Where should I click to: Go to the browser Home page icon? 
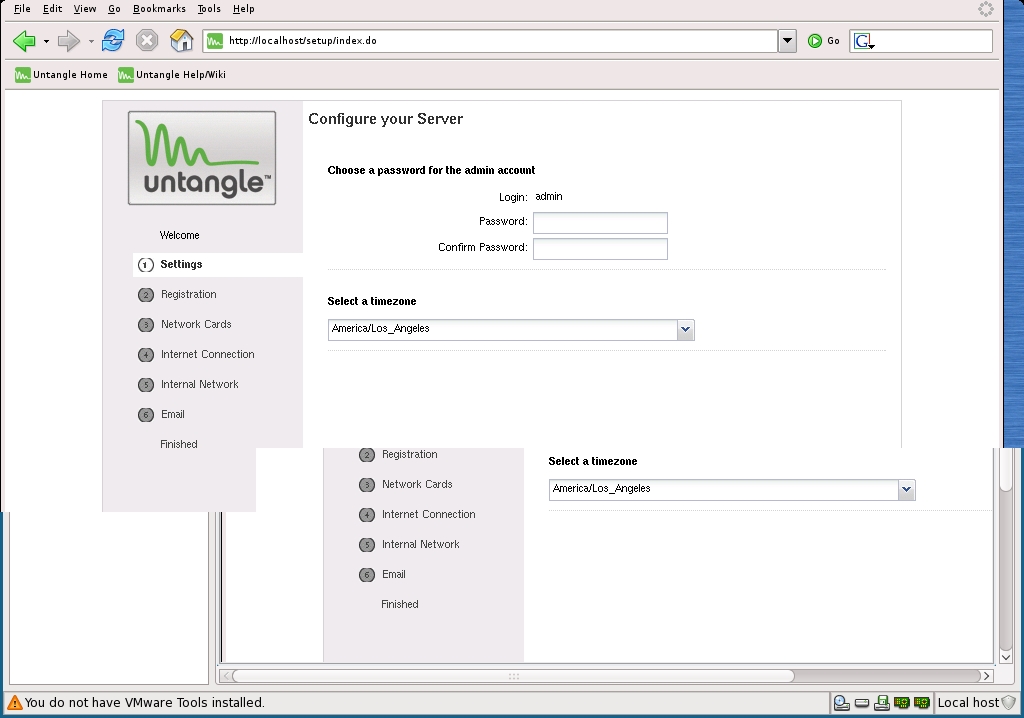[182, 41]
